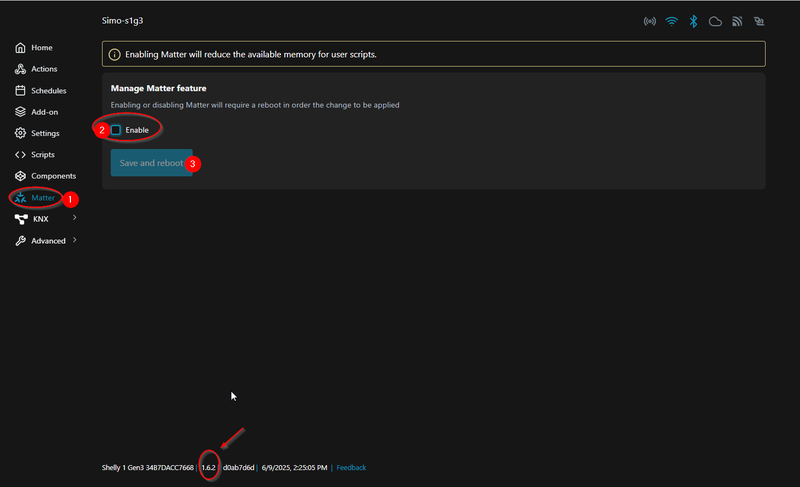Expand the KNX submenu chevron
This screenshot has height=487, width=800.
(75, 218)
